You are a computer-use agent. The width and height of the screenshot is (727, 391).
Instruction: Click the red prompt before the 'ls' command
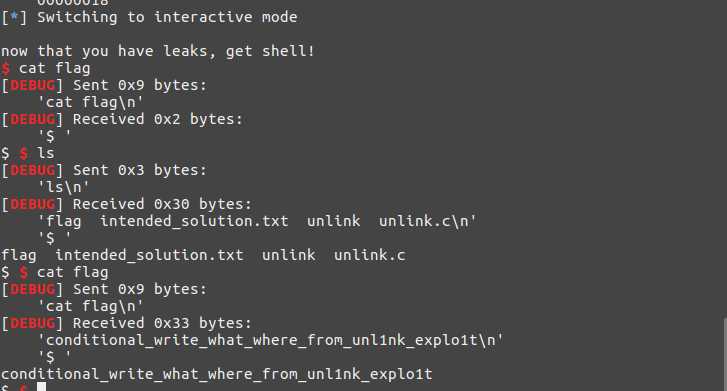(24, 154)
